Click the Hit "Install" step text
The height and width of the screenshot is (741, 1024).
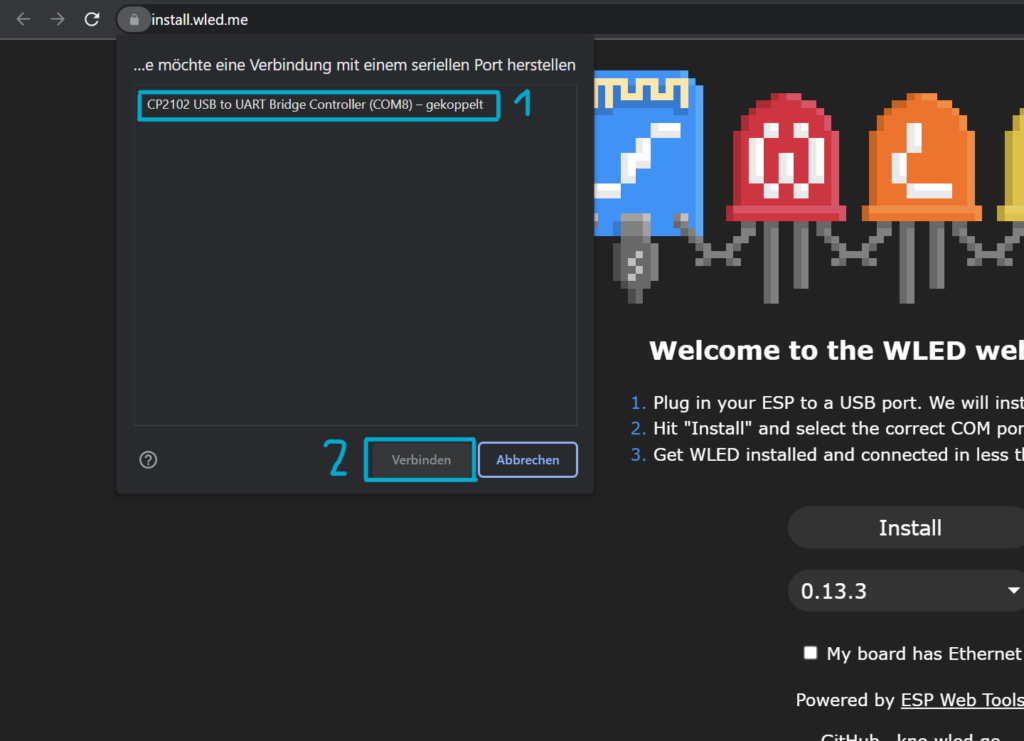[x=838, y=429]
